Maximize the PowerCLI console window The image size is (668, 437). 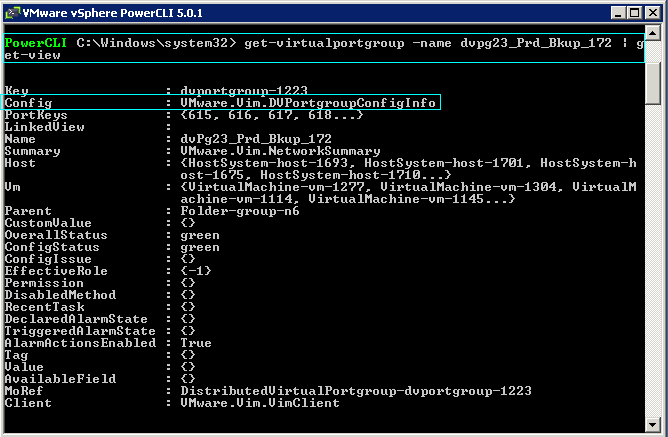click(634, 13)
